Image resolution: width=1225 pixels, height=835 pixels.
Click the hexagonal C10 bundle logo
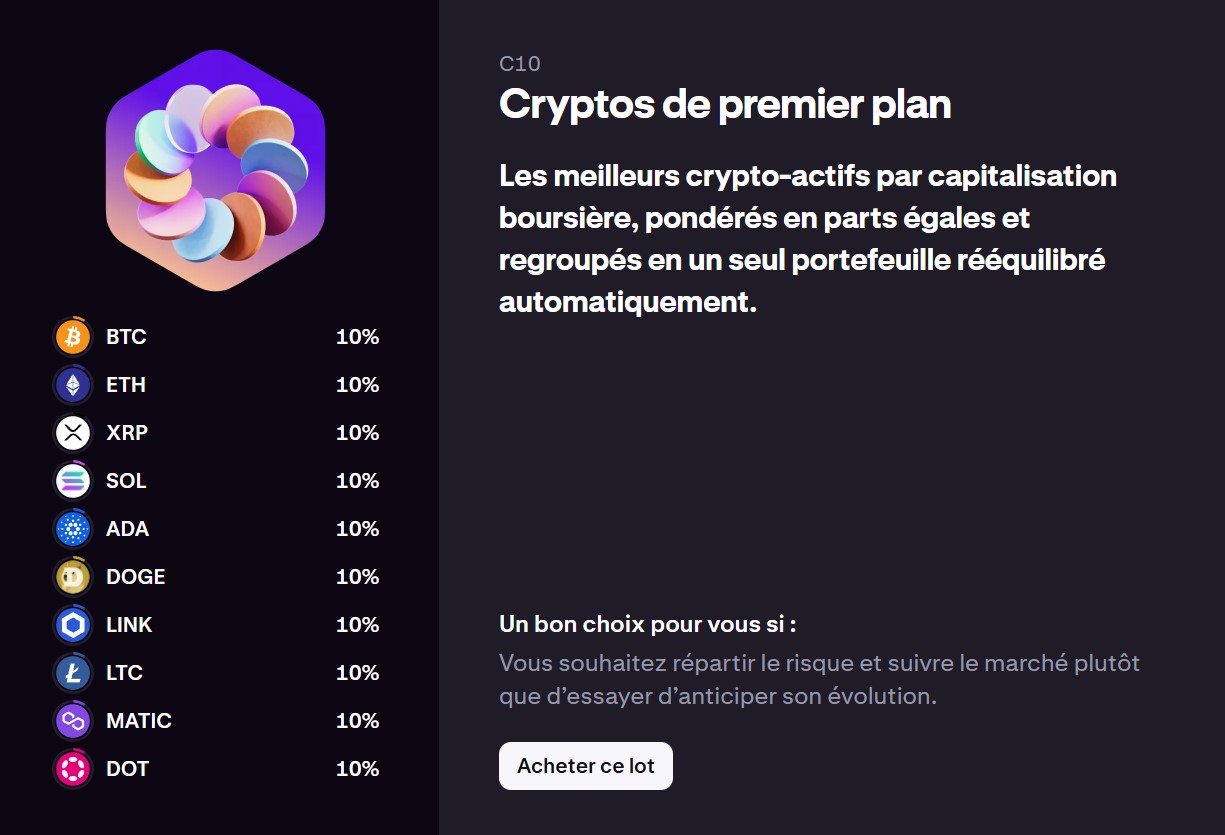[215, 170]
